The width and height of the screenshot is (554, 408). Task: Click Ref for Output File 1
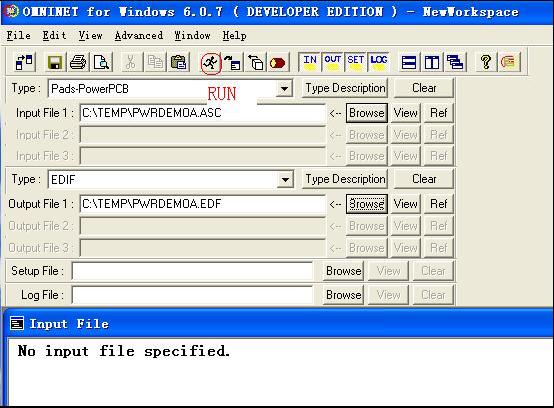[x=438, y=204]
